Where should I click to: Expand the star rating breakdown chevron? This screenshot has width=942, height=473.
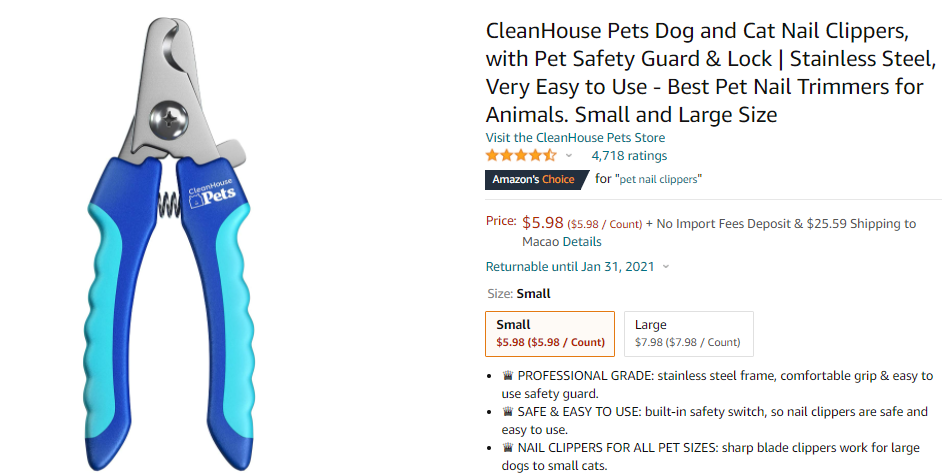pos(569,156)
